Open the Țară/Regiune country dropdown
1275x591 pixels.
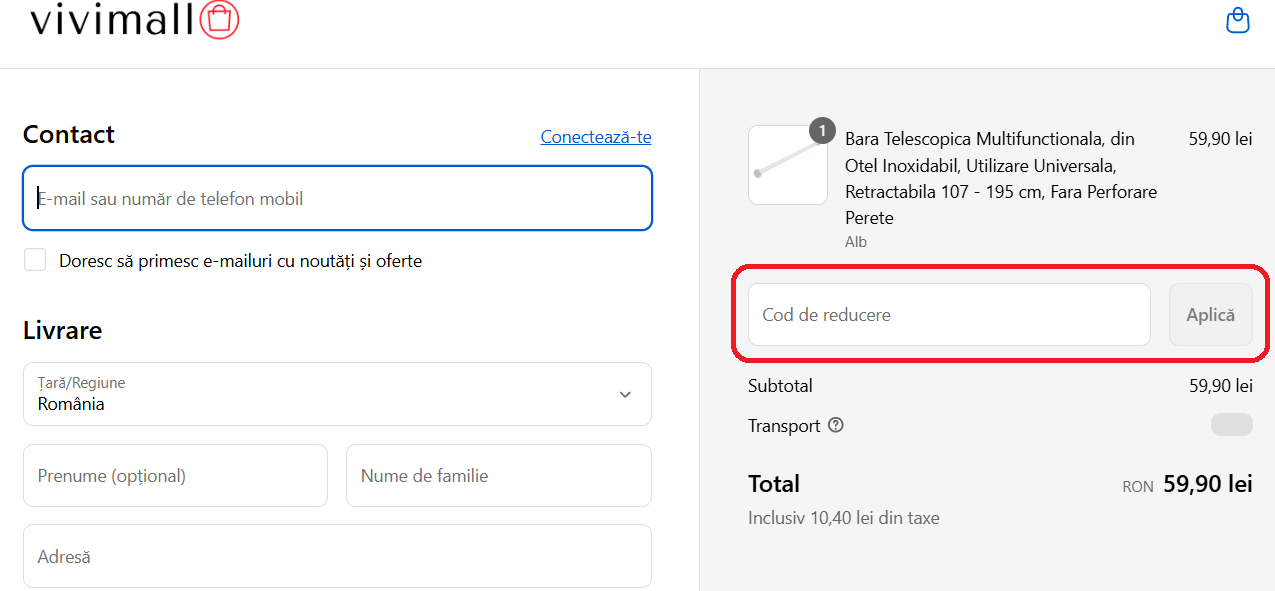[x=337, y=394]
